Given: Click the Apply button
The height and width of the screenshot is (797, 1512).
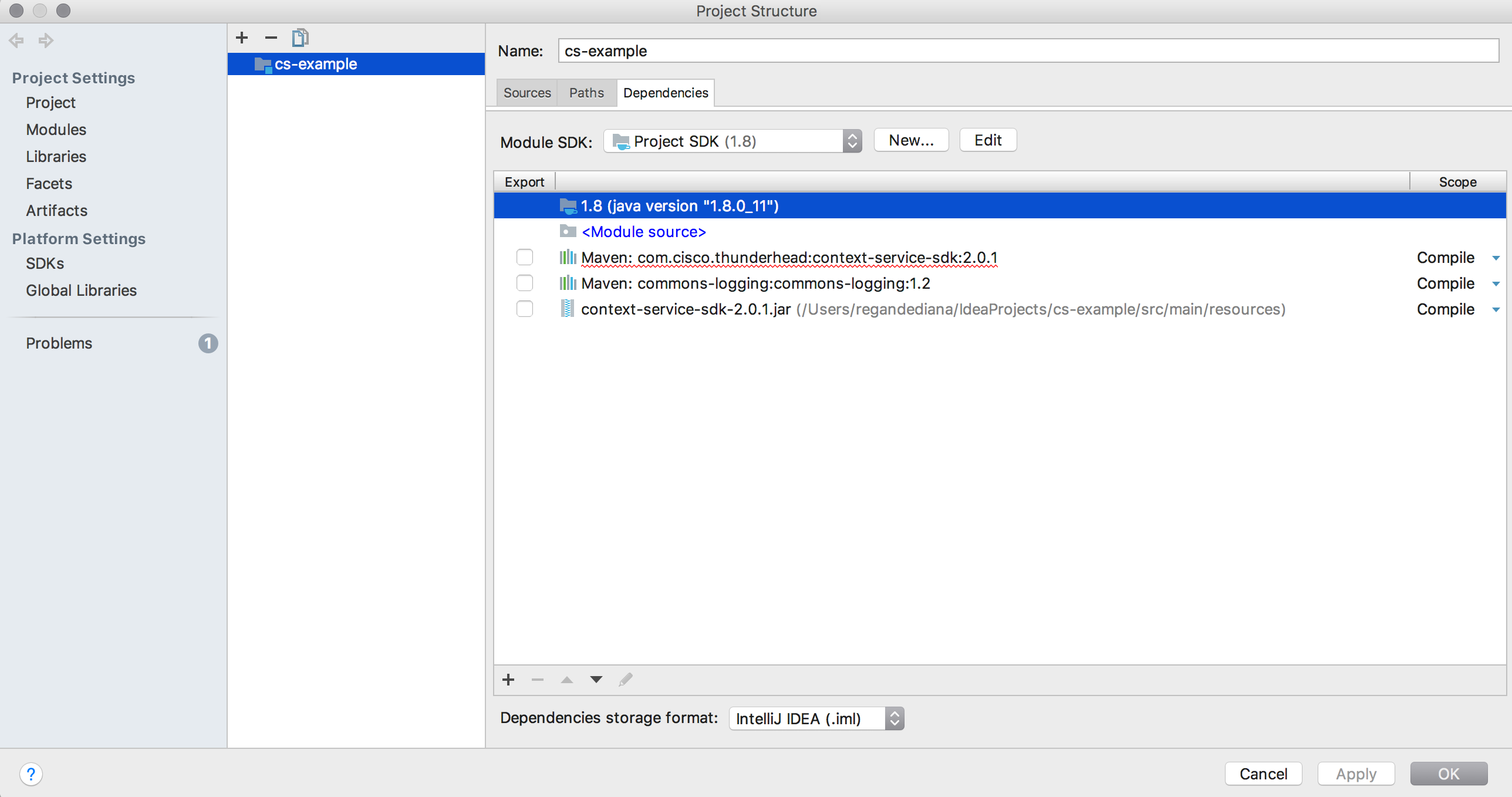Looking at the screenshot, I should 1356,774.
